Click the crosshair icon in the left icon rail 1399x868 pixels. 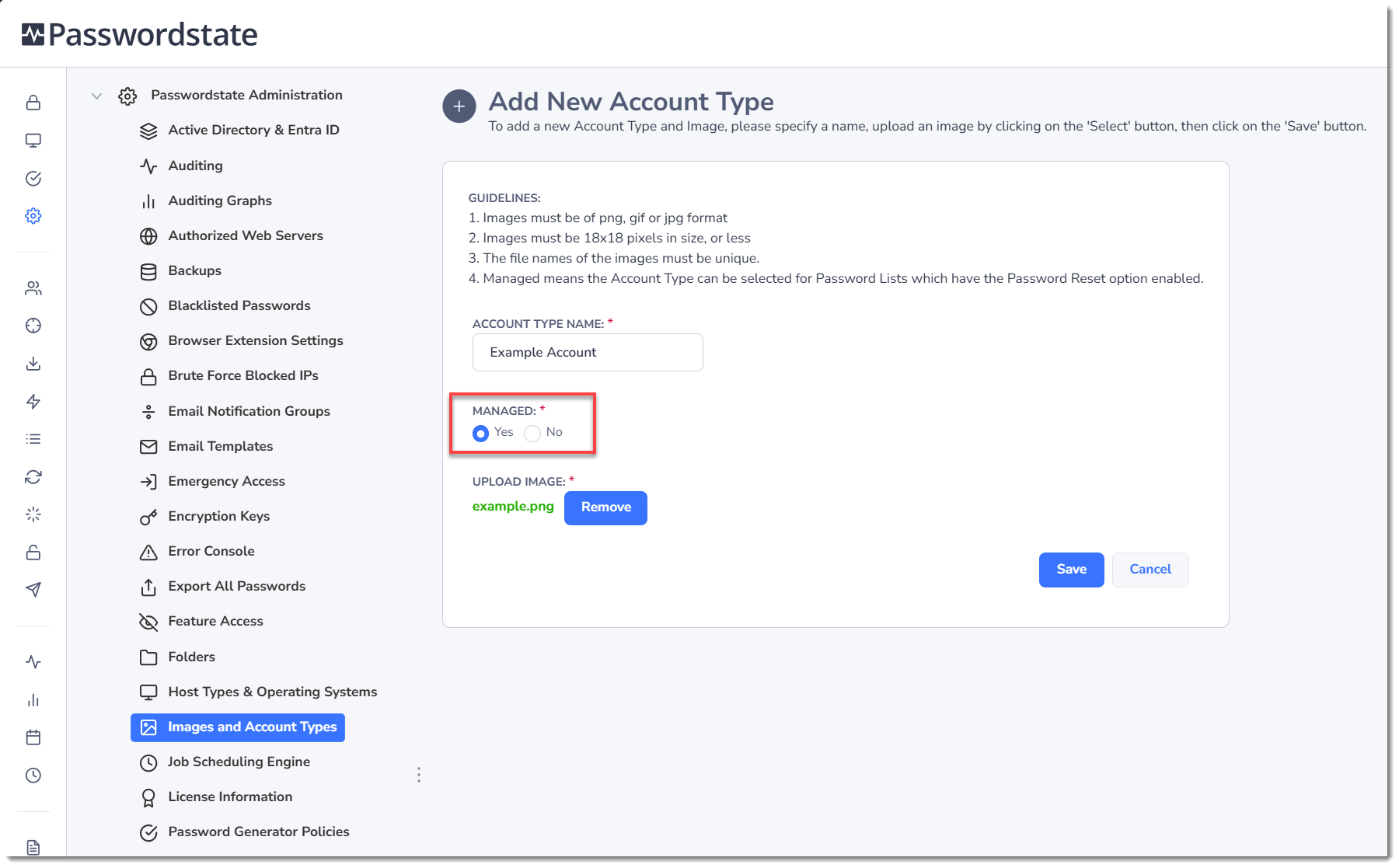[x=33, y=326]
